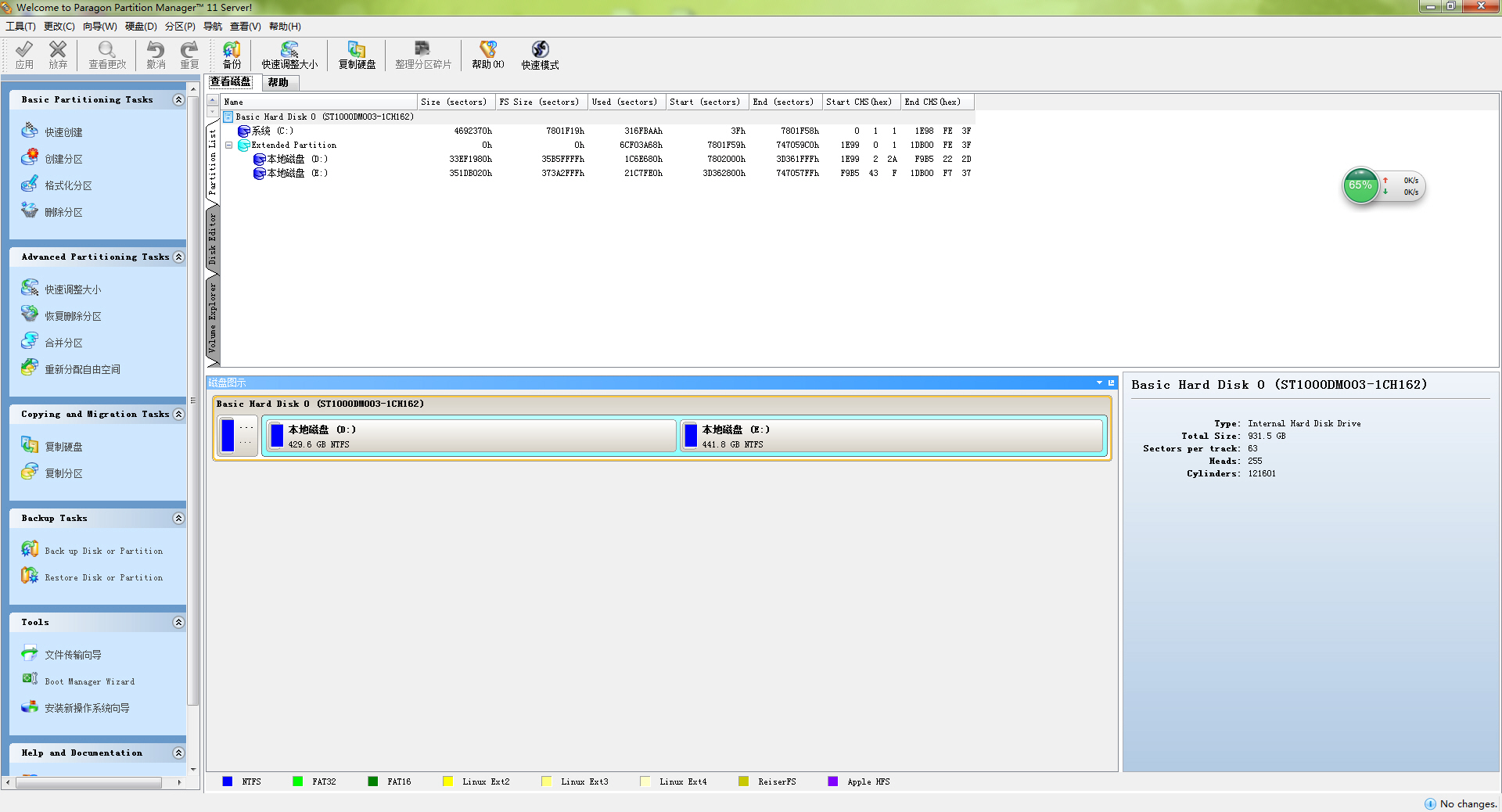Collapse the Basic Partitioning Tasks panel
Screen dimensions: 1502x812
(x=178, y=100)
